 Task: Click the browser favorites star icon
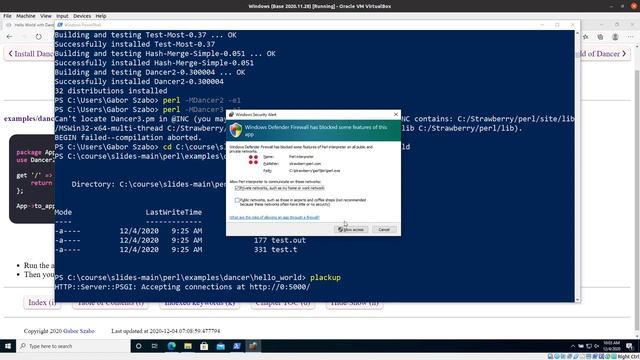coord(586,37)
